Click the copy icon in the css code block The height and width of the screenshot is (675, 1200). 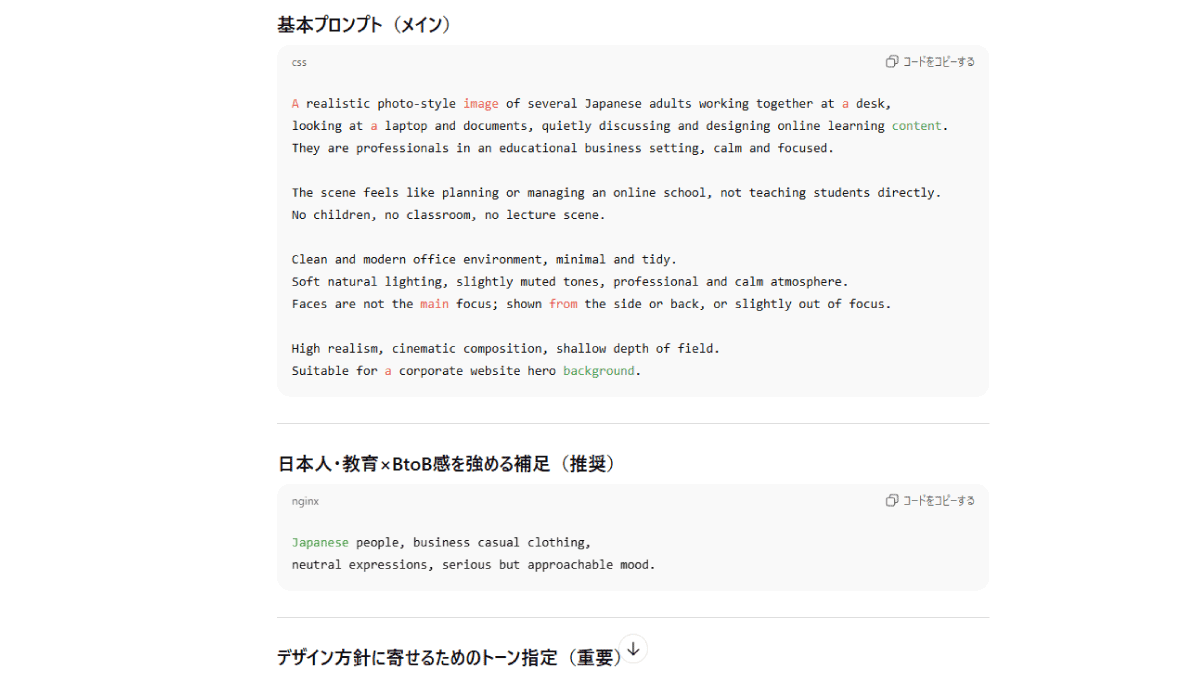click(x=891, y=62)
